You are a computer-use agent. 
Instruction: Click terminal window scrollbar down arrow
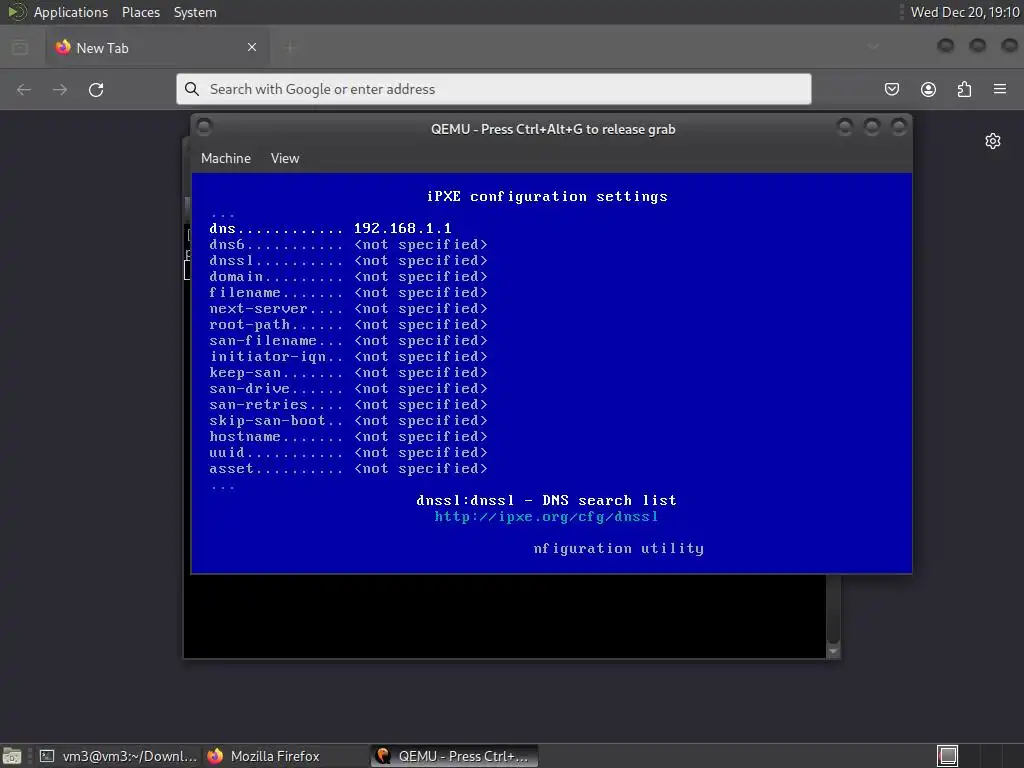(833, 651)
